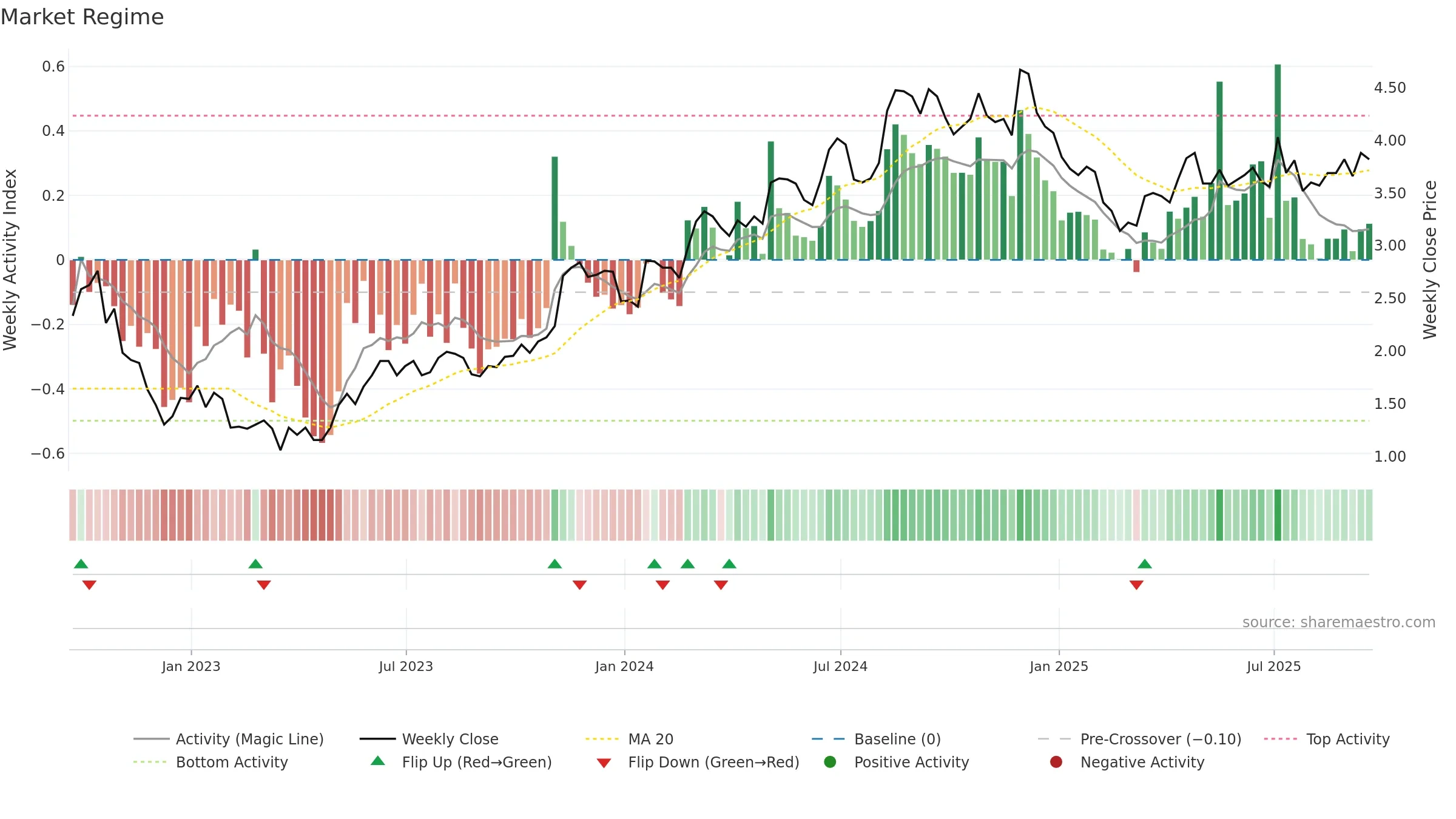Click the first red flip-down marker before Jan 2023

click(x=89, y=585)
